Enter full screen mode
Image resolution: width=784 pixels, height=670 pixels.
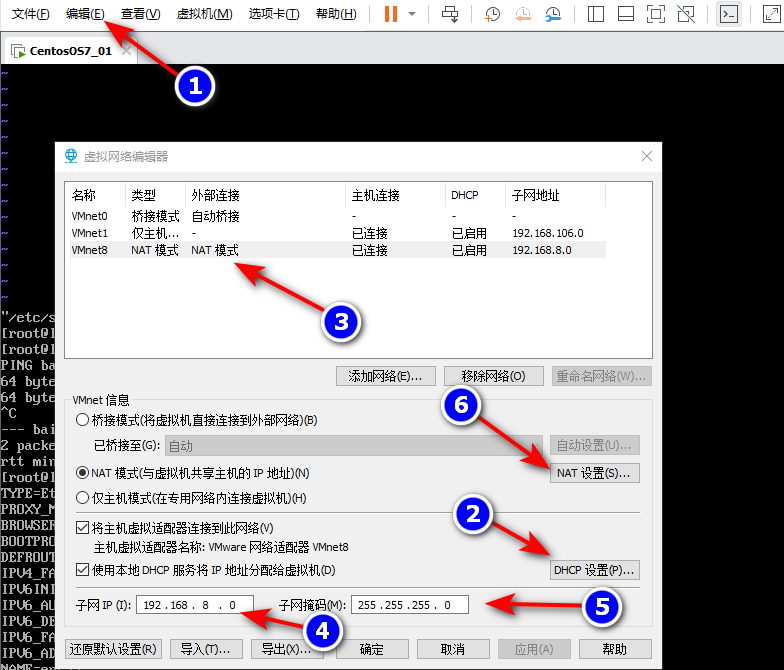(x=656, y=14)
